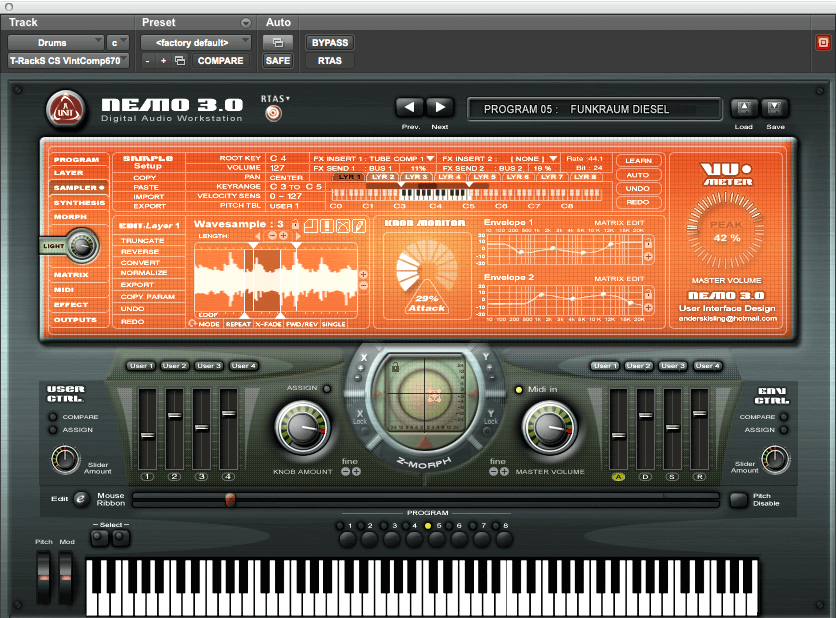Open the T-RackS CS VintComp670 plugin selector
Viewport: 836px width, 618px height.
68,61
